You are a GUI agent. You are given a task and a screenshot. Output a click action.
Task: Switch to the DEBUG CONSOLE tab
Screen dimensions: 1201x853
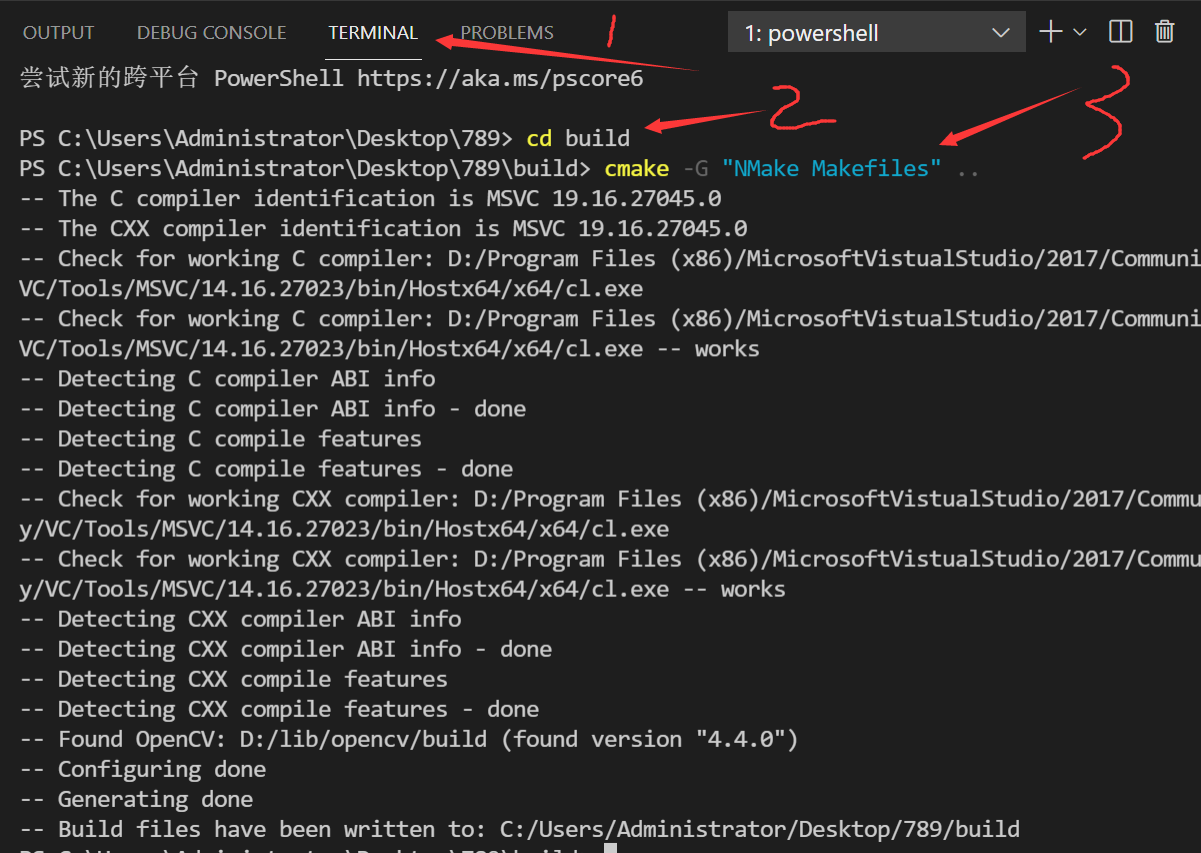coord(211,31)
